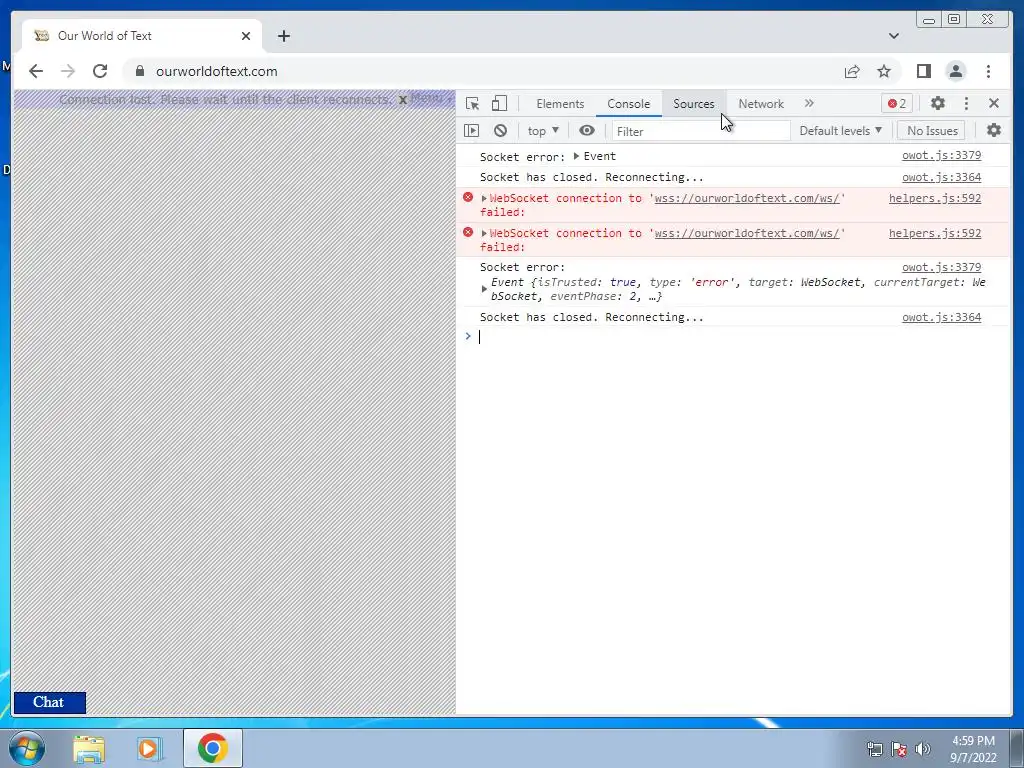1024x768 pixels.
Task: Click the wss URL in first error
Action: point(747,198)
